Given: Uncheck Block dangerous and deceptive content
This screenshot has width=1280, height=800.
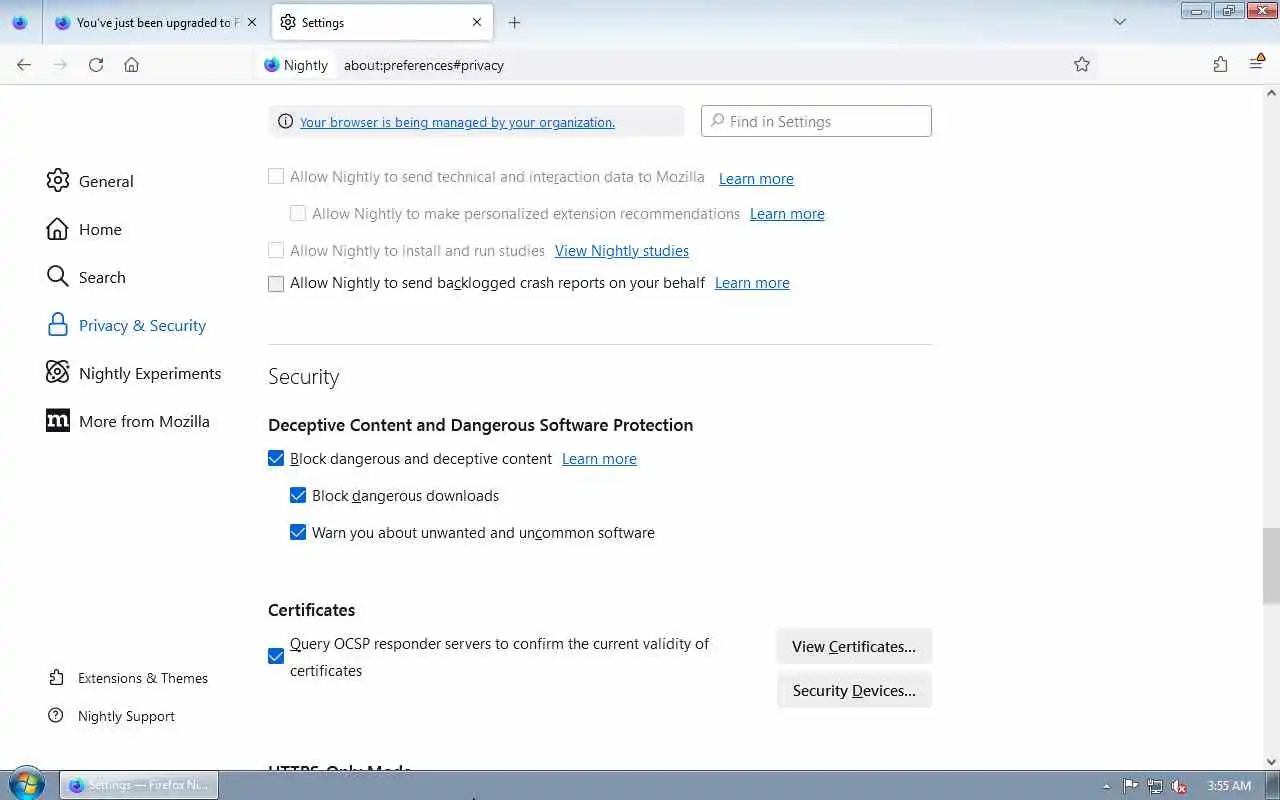Looking at the screenshot, I should point(276,459).
